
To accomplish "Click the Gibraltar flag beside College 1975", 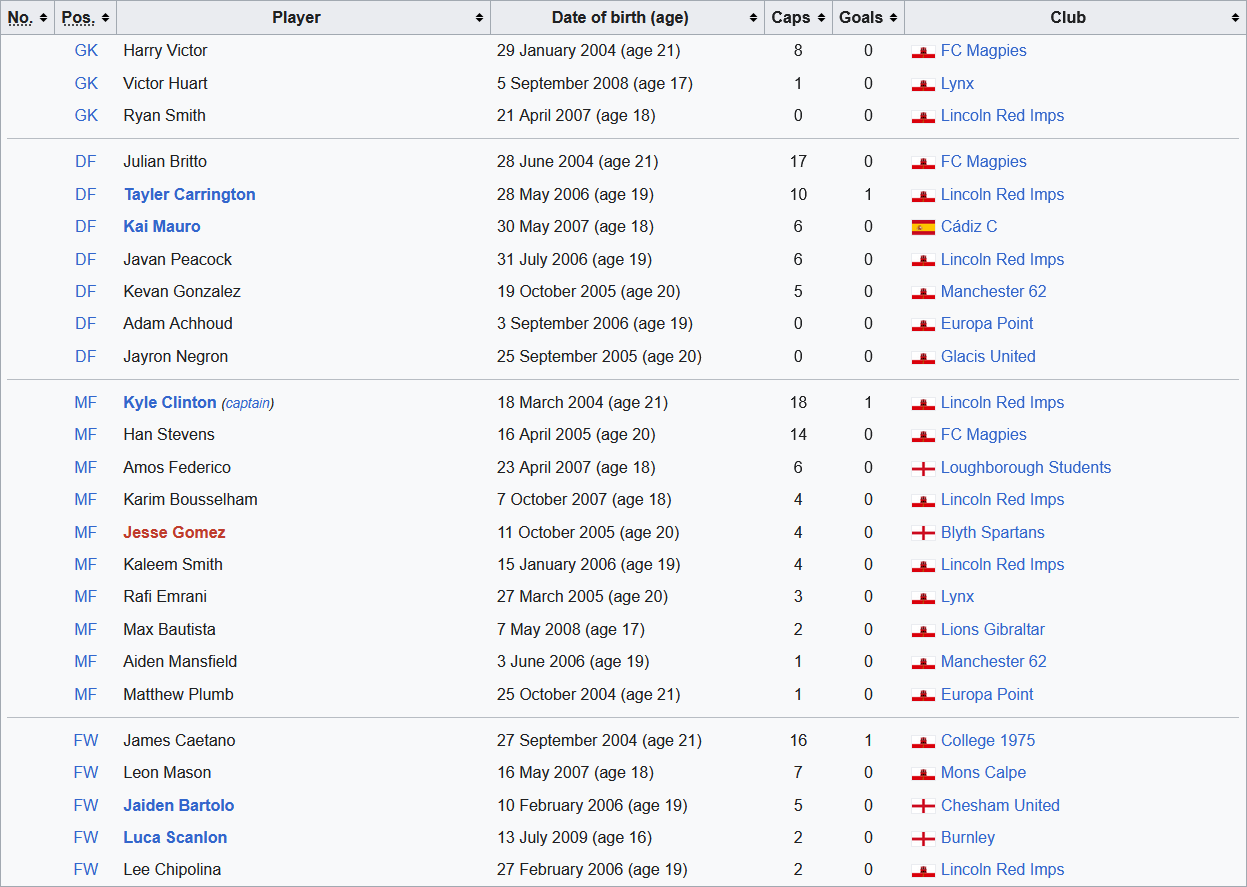I will 923,741.
